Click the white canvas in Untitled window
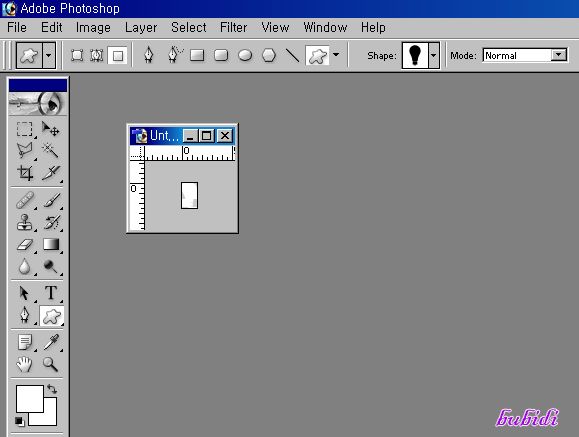 [x=189, y=195]
